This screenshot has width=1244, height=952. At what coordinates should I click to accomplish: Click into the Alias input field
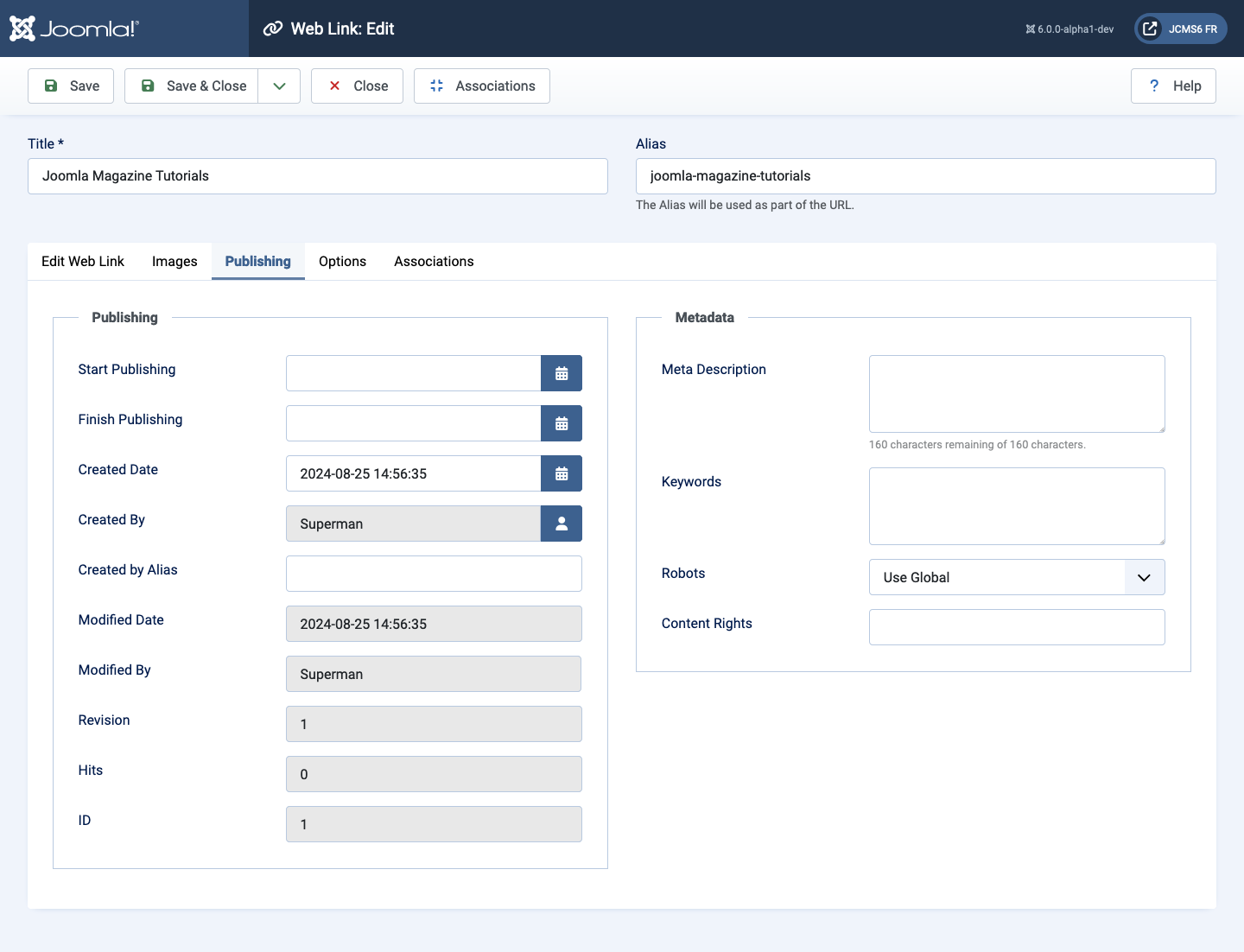point(926,176)
